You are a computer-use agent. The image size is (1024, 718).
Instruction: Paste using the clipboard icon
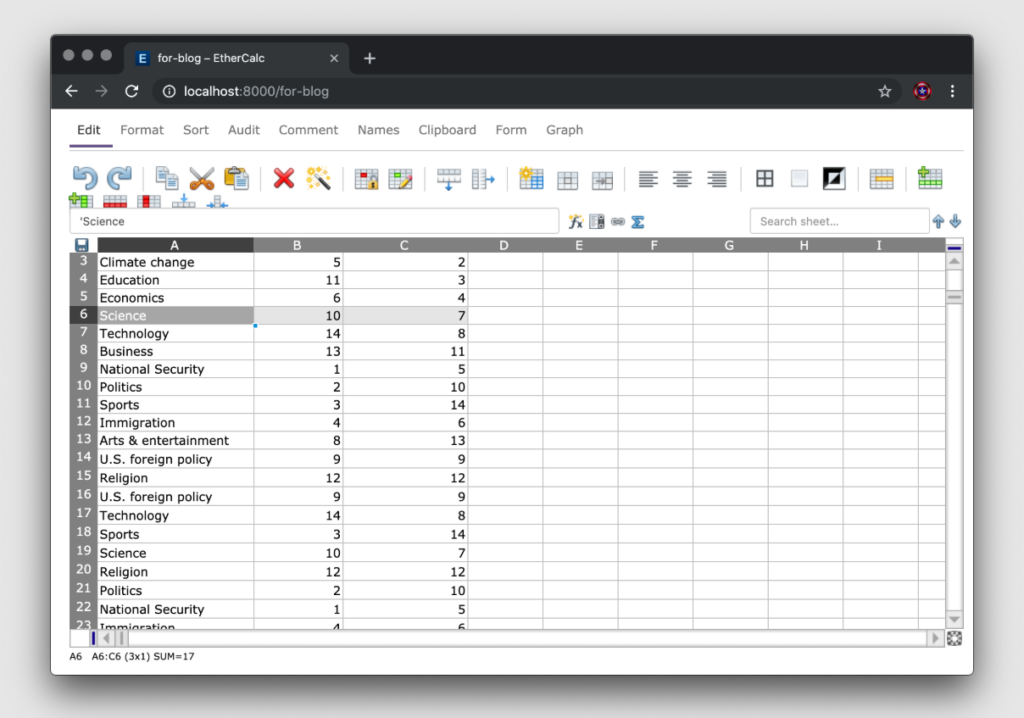(x=237, y=178)
